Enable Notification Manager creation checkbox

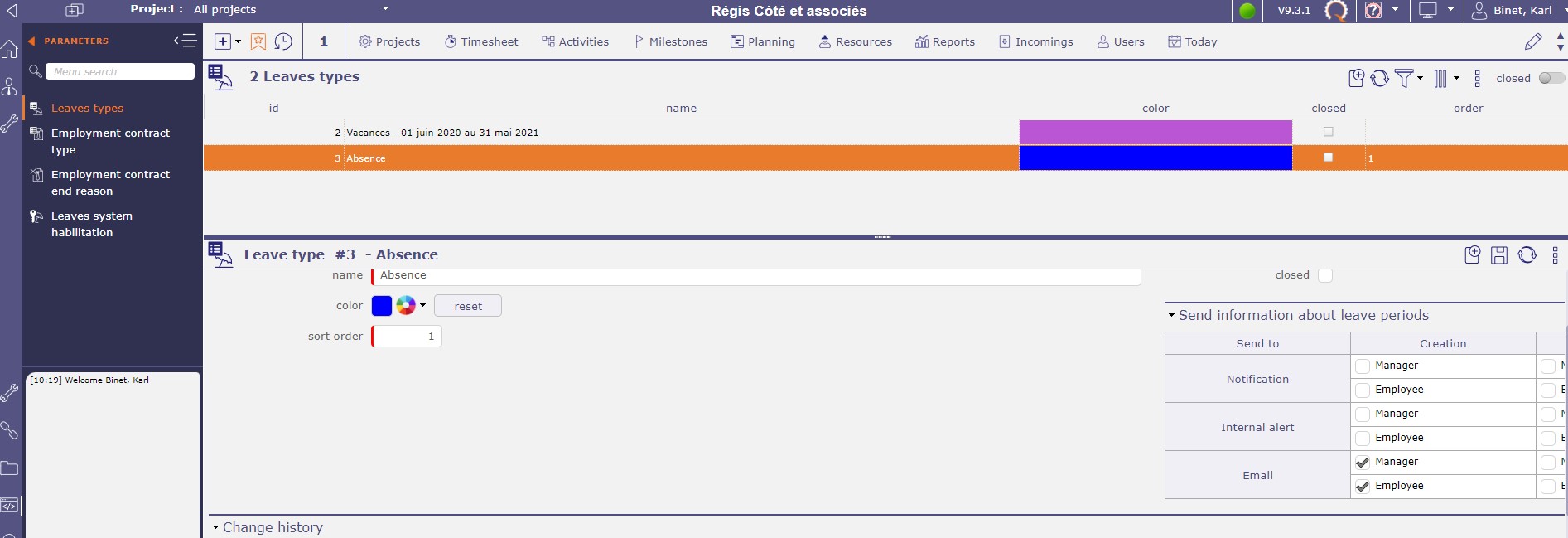click(x=1363, y=366)
